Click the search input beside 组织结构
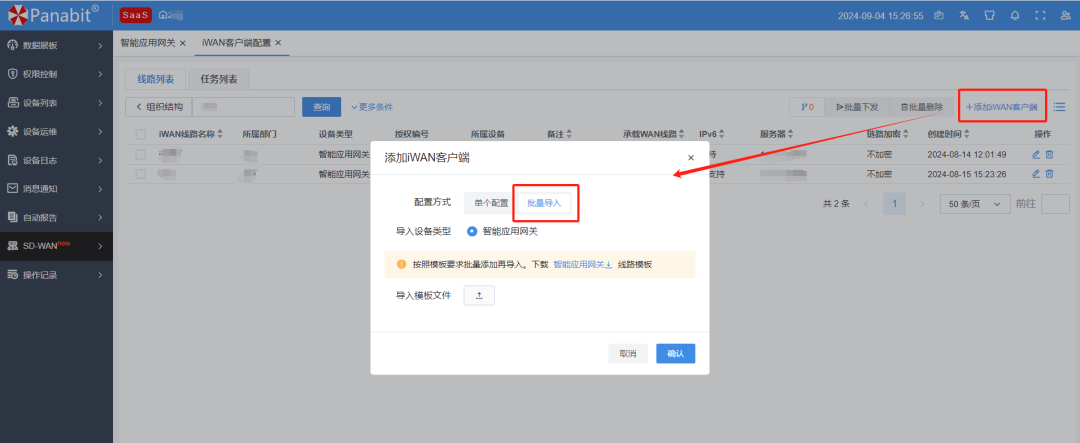This screenshot has height=443, width=1080. pyautogui.click(x=243, y=107)
